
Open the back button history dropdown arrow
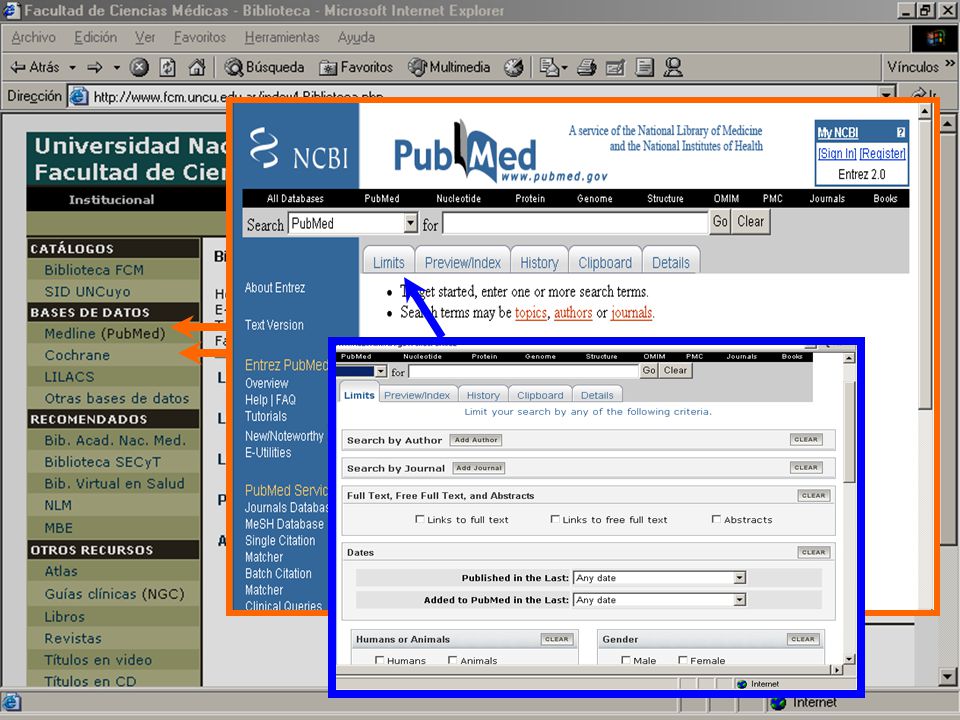pos(72,67)
